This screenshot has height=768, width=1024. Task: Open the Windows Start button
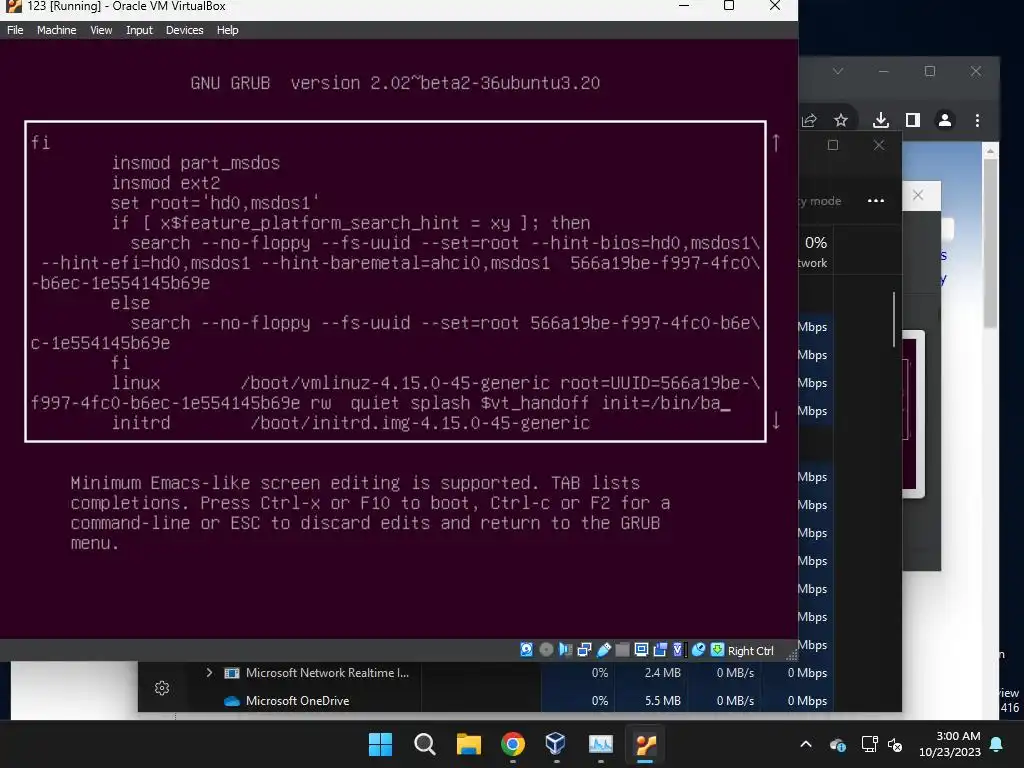[x=381, y=744]
